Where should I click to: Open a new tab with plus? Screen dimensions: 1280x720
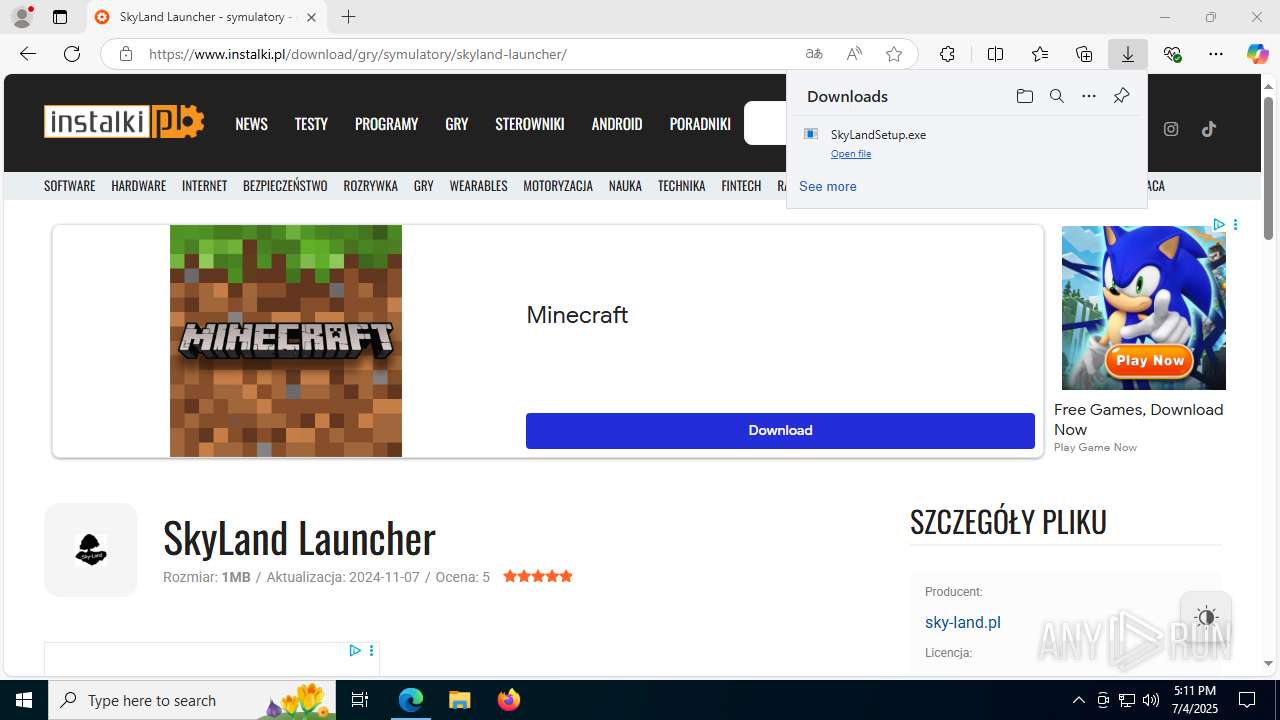[348, 17]
